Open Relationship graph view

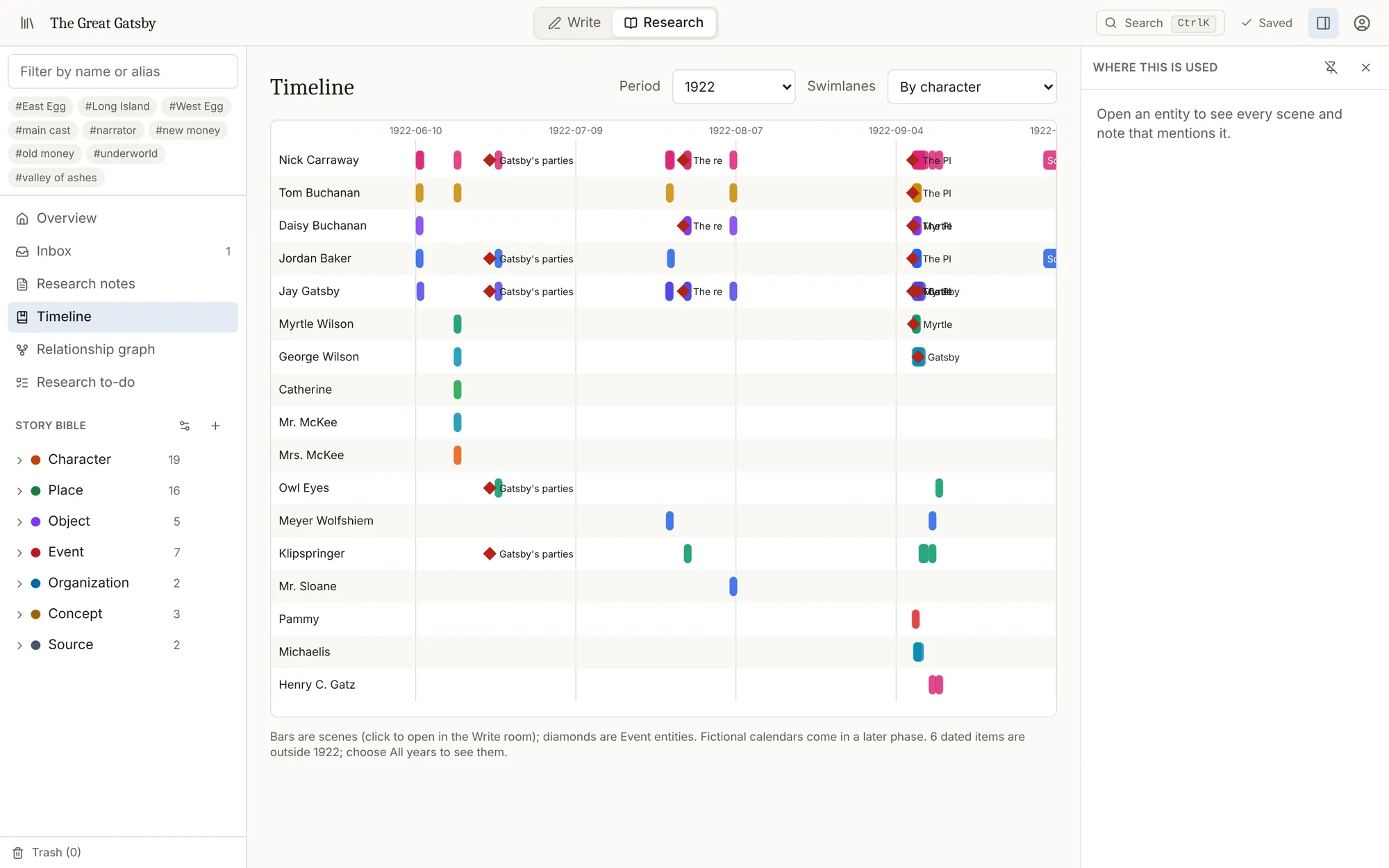pos(123,349)
